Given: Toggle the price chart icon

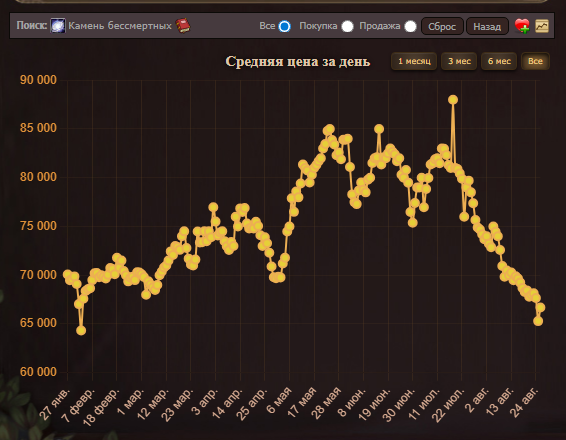Looking at the screenshot, I should coord(542,26).
